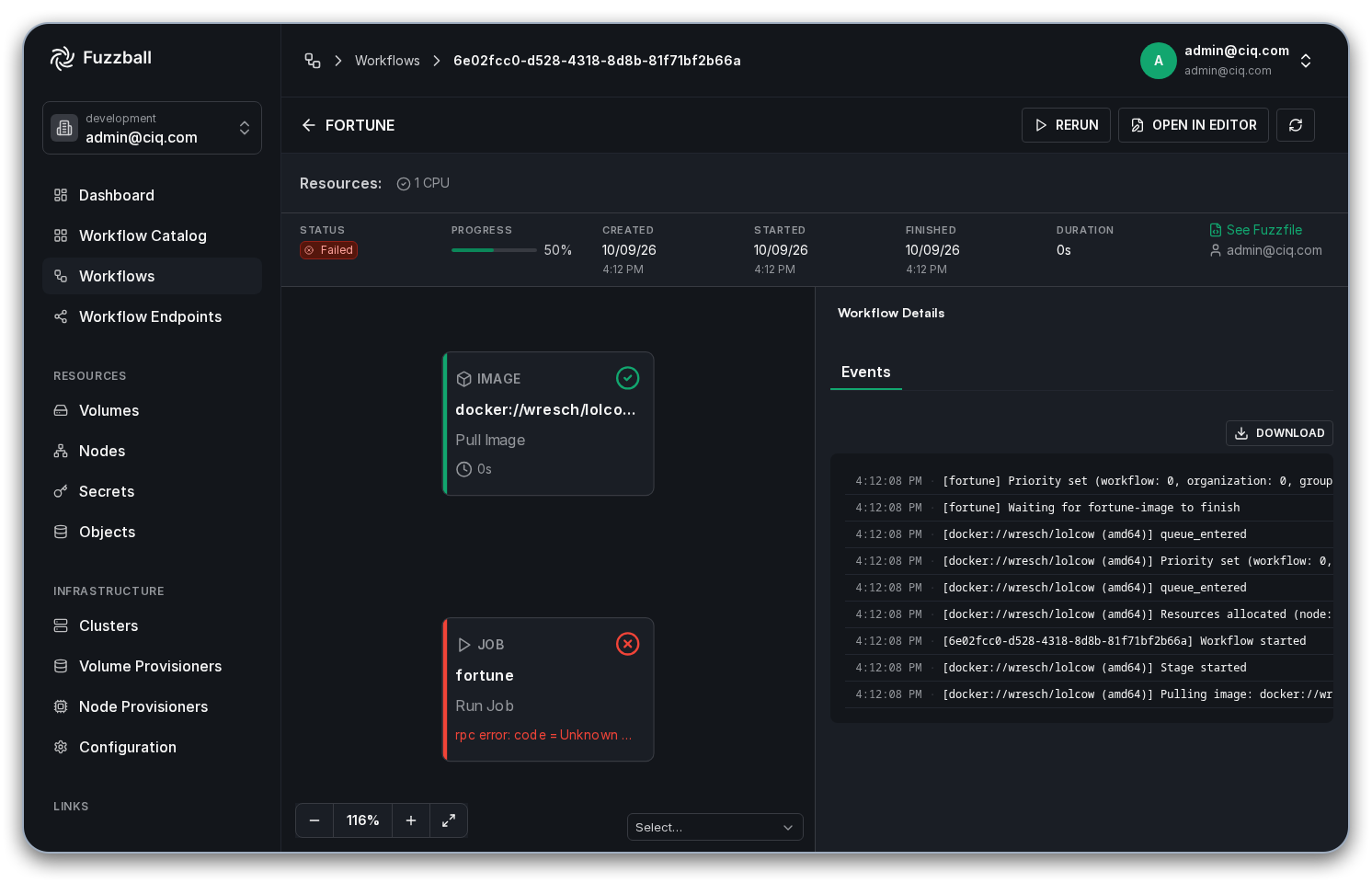Open the user account menu chevrons

1306,61
